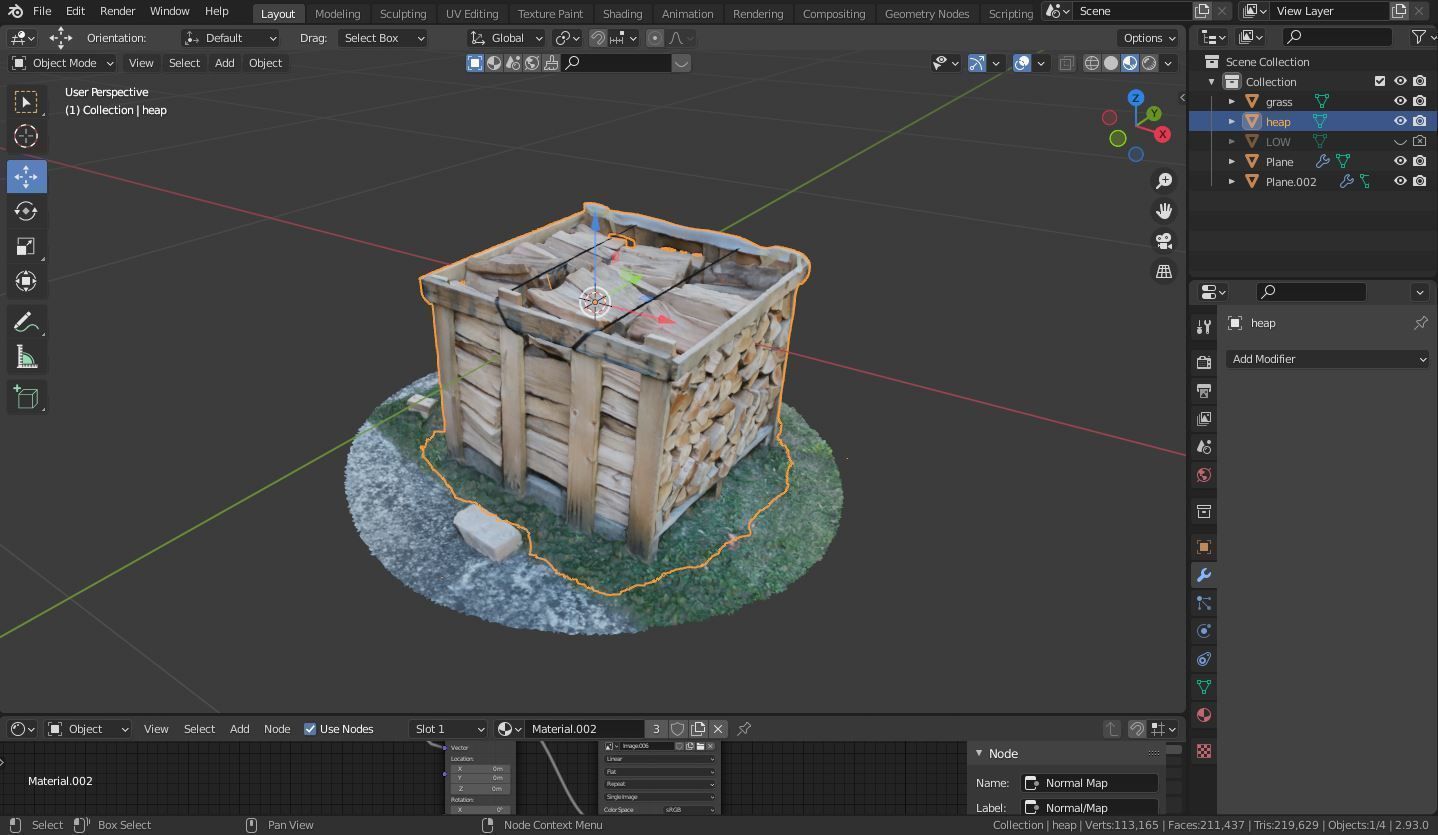
Task: Open Tool properties tab
Action: 1204,326
